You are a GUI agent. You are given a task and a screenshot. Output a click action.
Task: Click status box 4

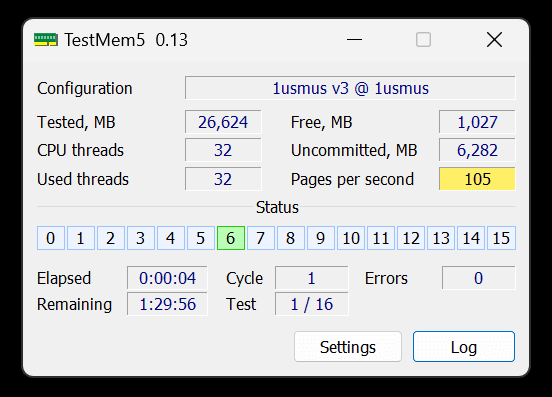(171, 238)
